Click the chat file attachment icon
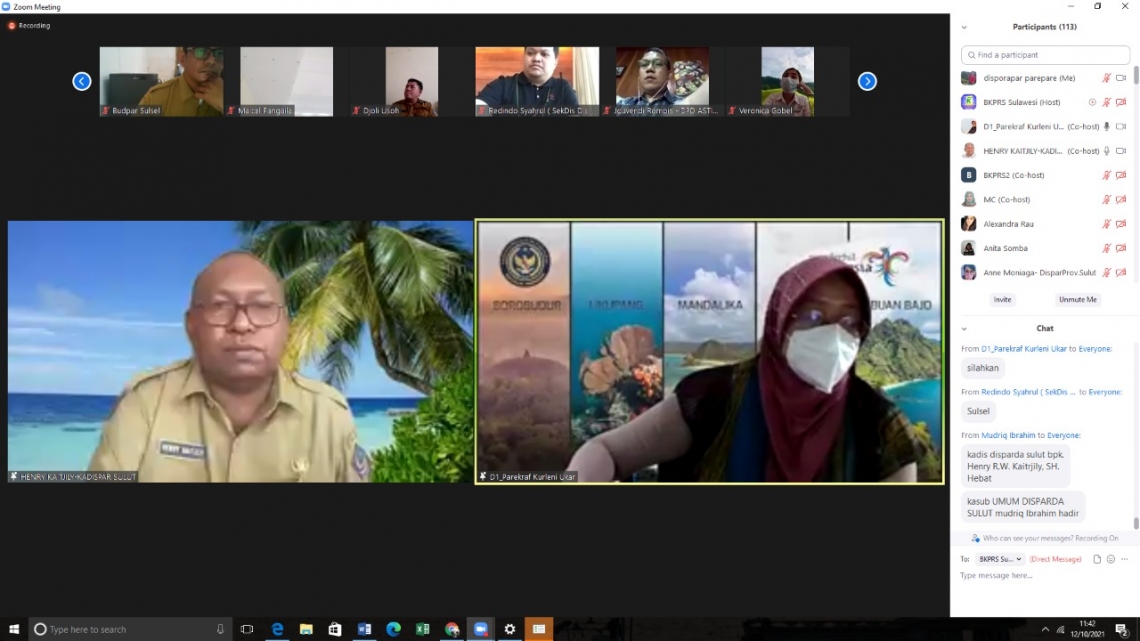 pyautogui.click(x=1096, y=559)
